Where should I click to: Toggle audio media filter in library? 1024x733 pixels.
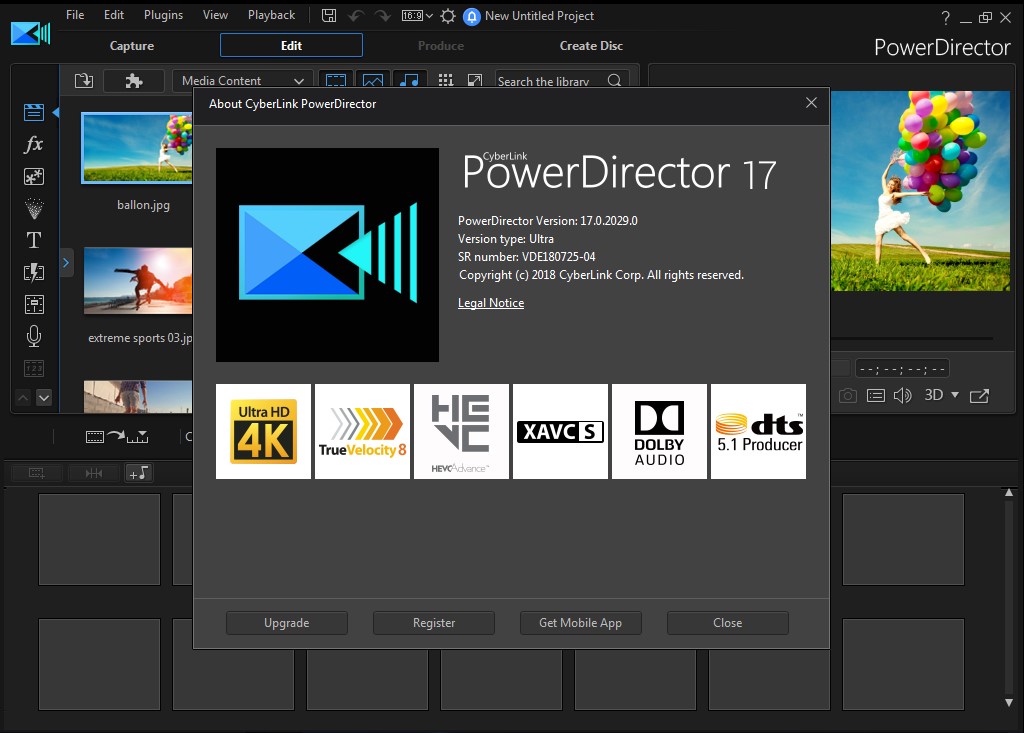click(x=409, y=80)
